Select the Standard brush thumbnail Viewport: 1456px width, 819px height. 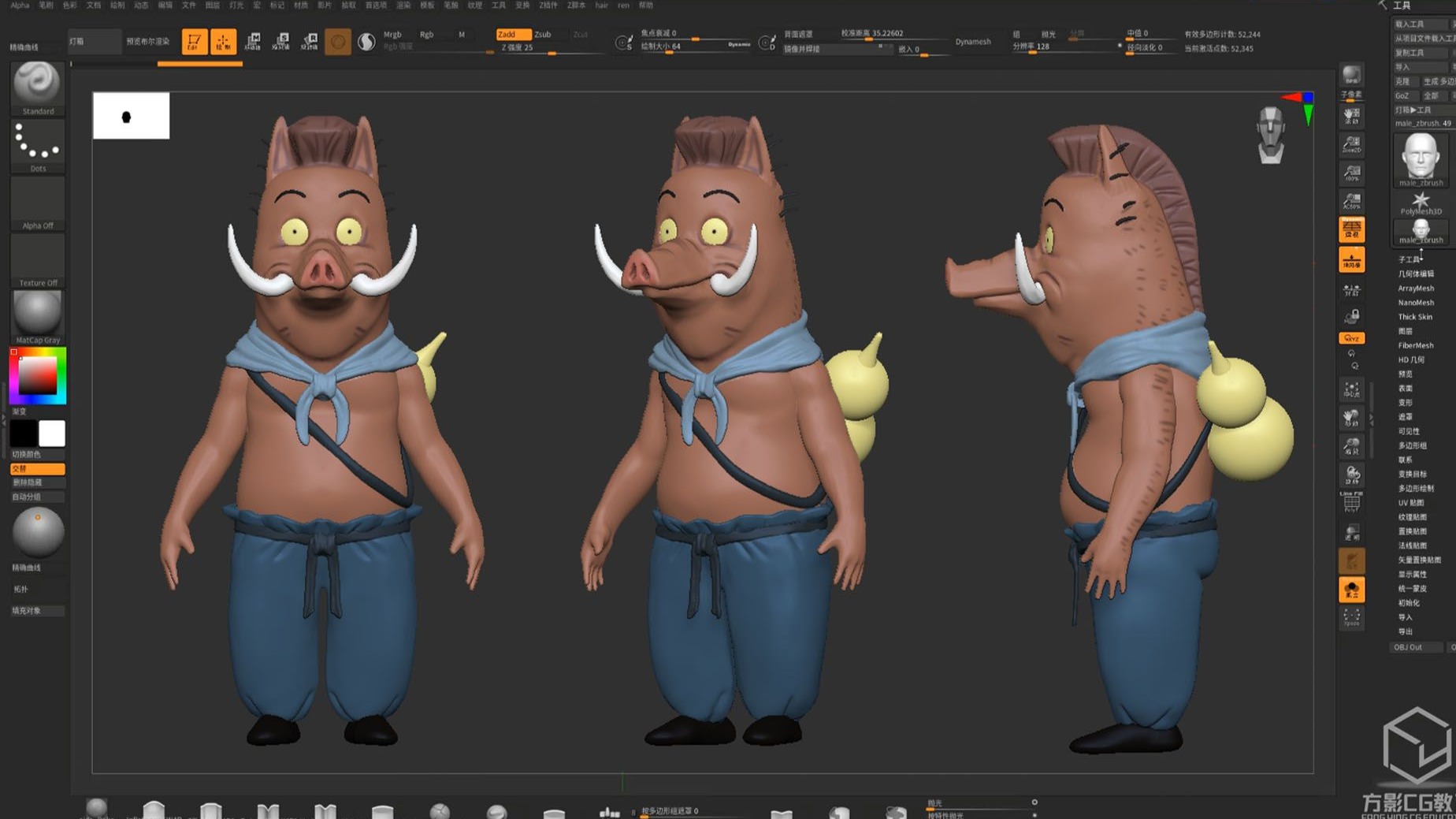point(37,87)
